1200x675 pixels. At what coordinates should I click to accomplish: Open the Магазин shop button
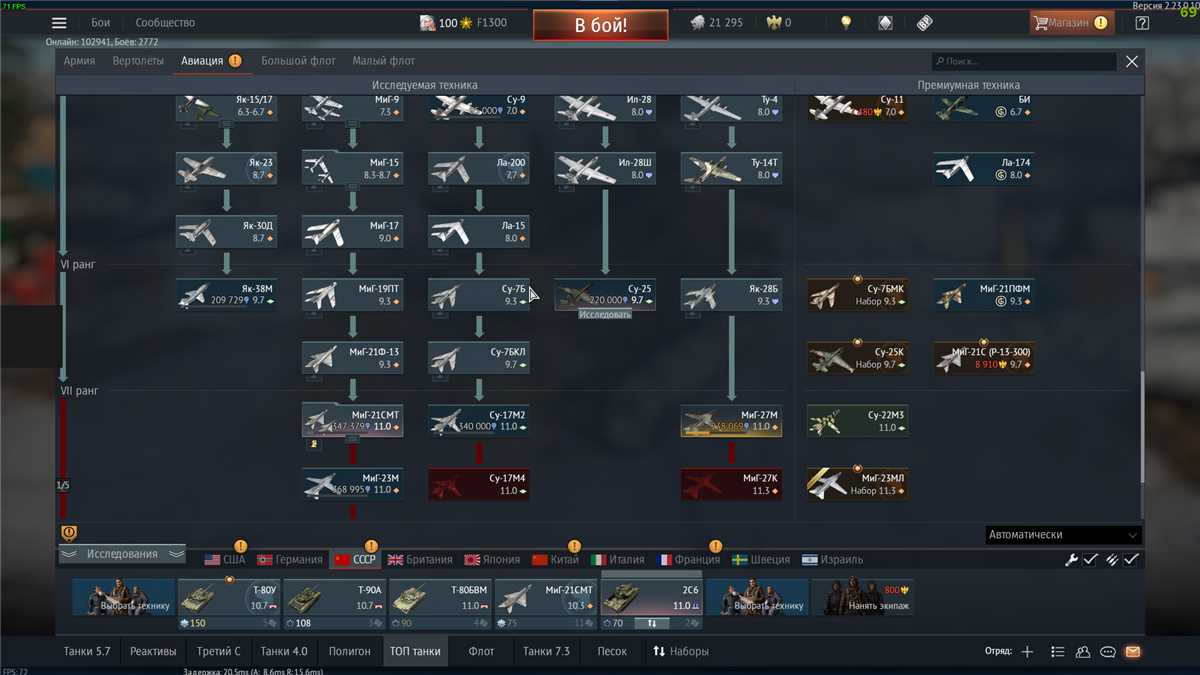click(1072, 23)
